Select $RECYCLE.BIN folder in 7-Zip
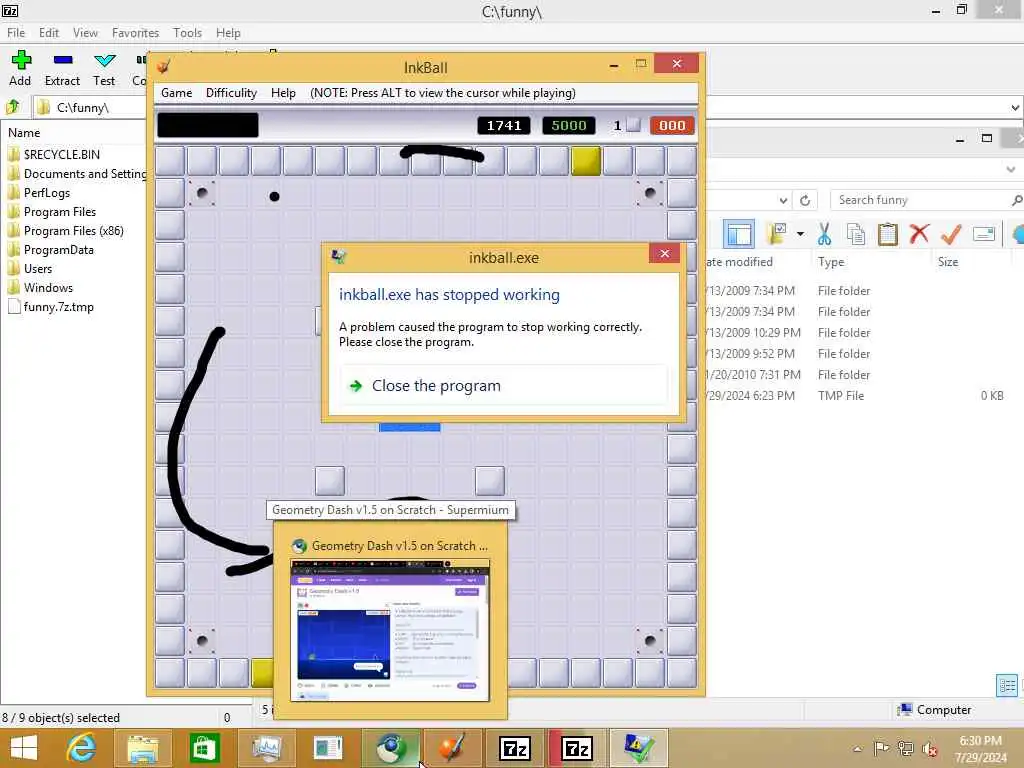The height and width of the screenshot is (768, 1024). coord(61,155)
